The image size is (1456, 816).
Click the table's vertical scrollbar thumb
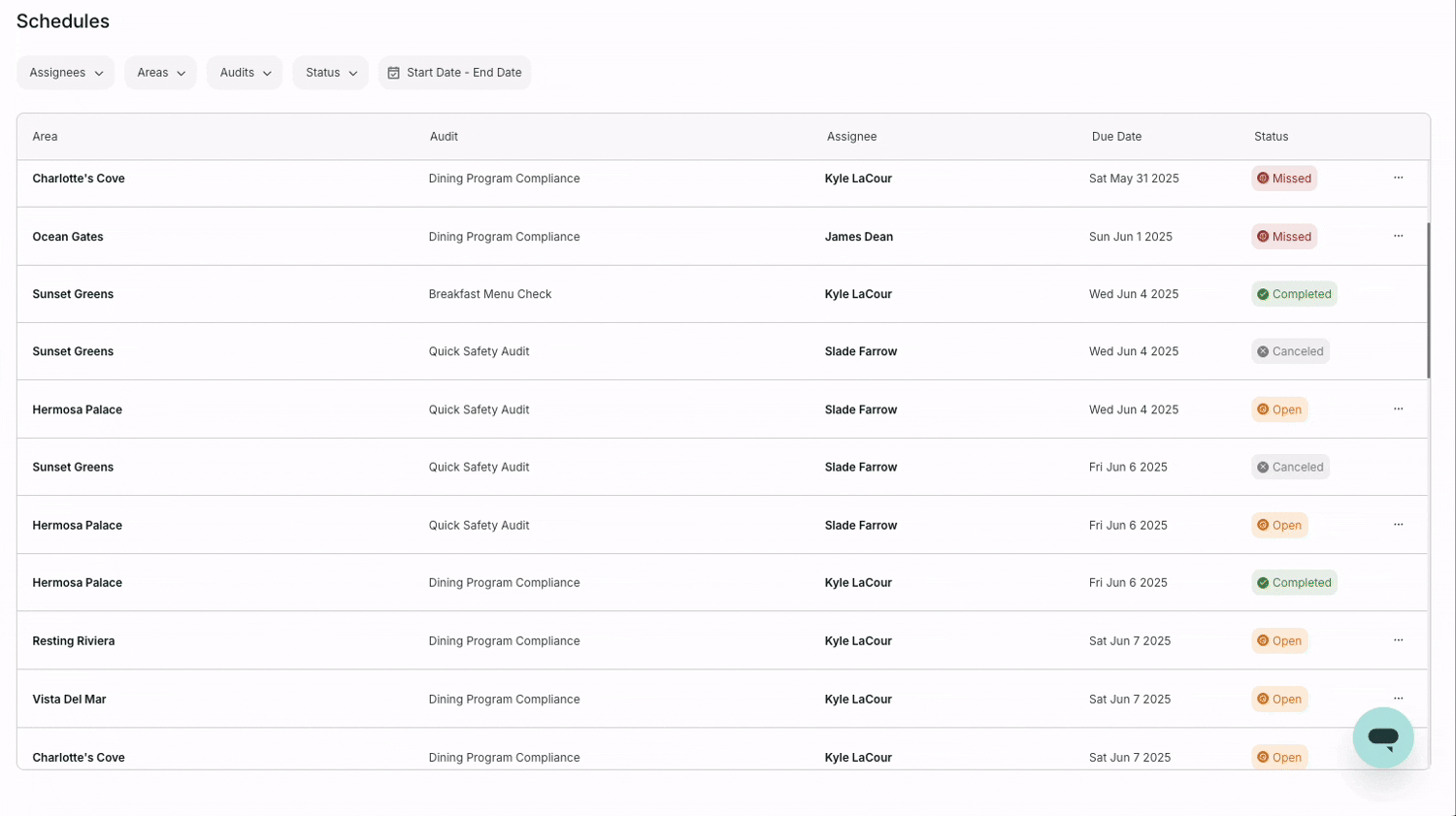pos(1428,301)
